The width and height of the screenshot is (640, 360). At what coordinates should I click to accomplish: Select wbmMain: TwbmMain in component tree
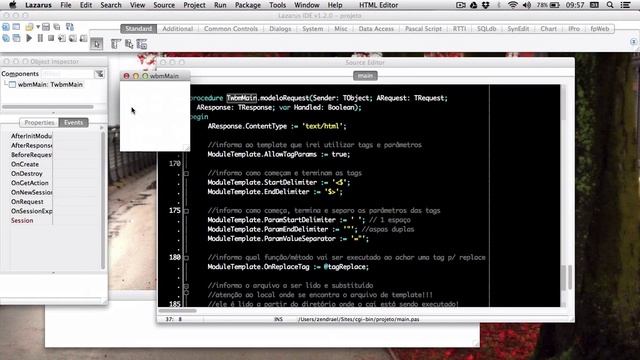(x=50, y=84)
